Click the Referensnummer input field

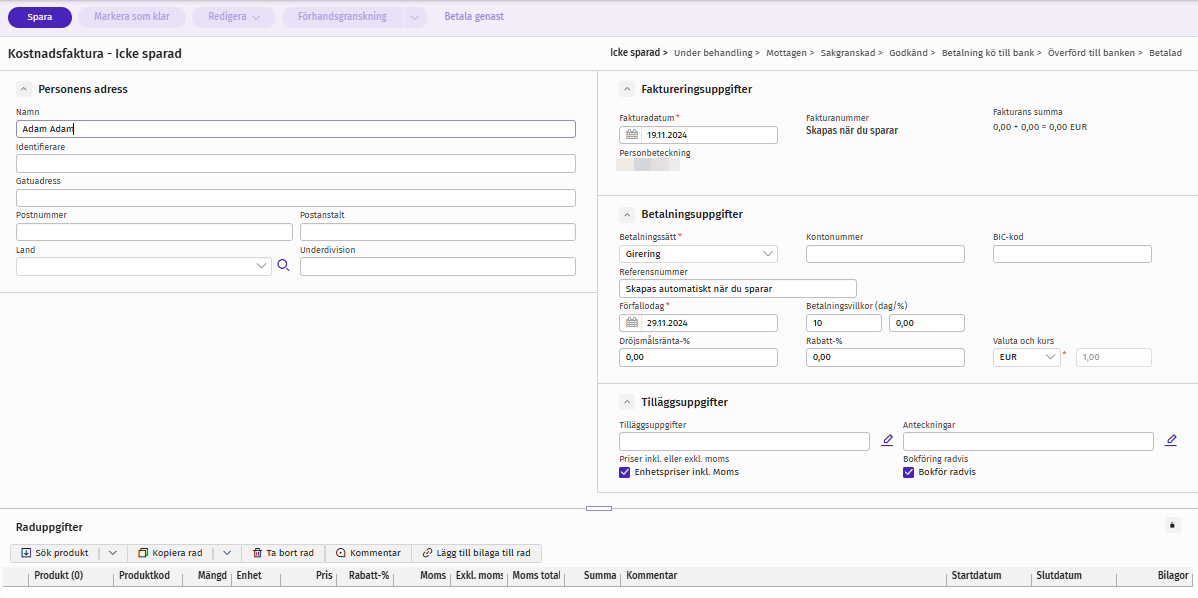[738, 288]
